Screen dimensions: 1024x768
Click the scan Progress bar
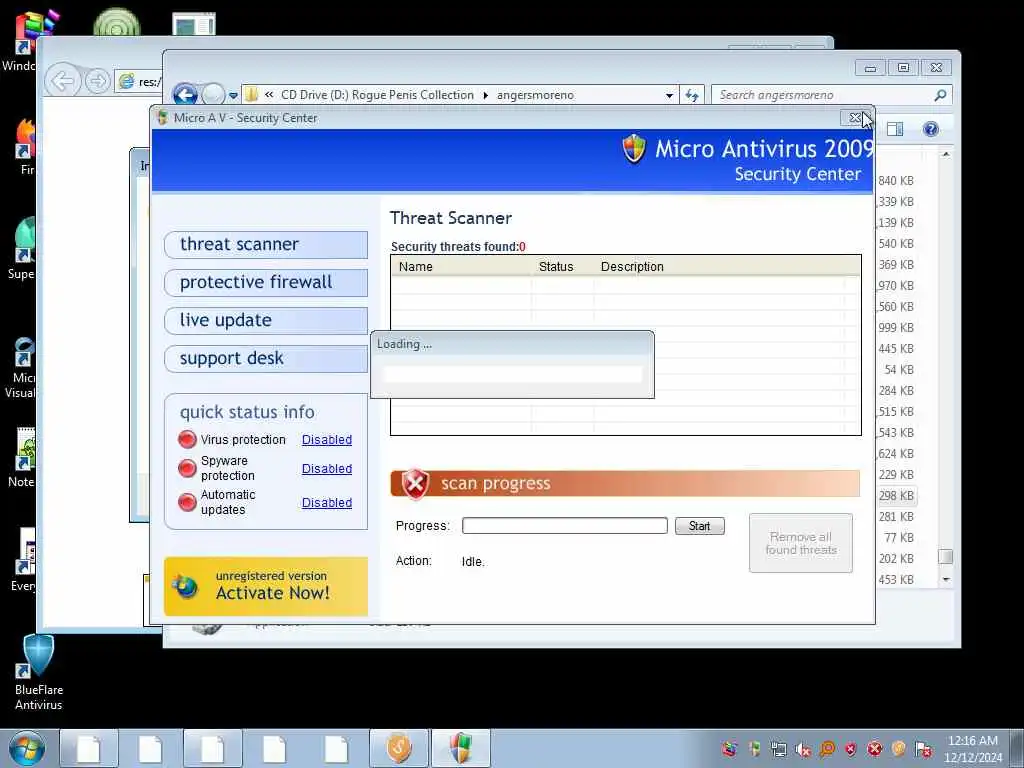point(564,526)
